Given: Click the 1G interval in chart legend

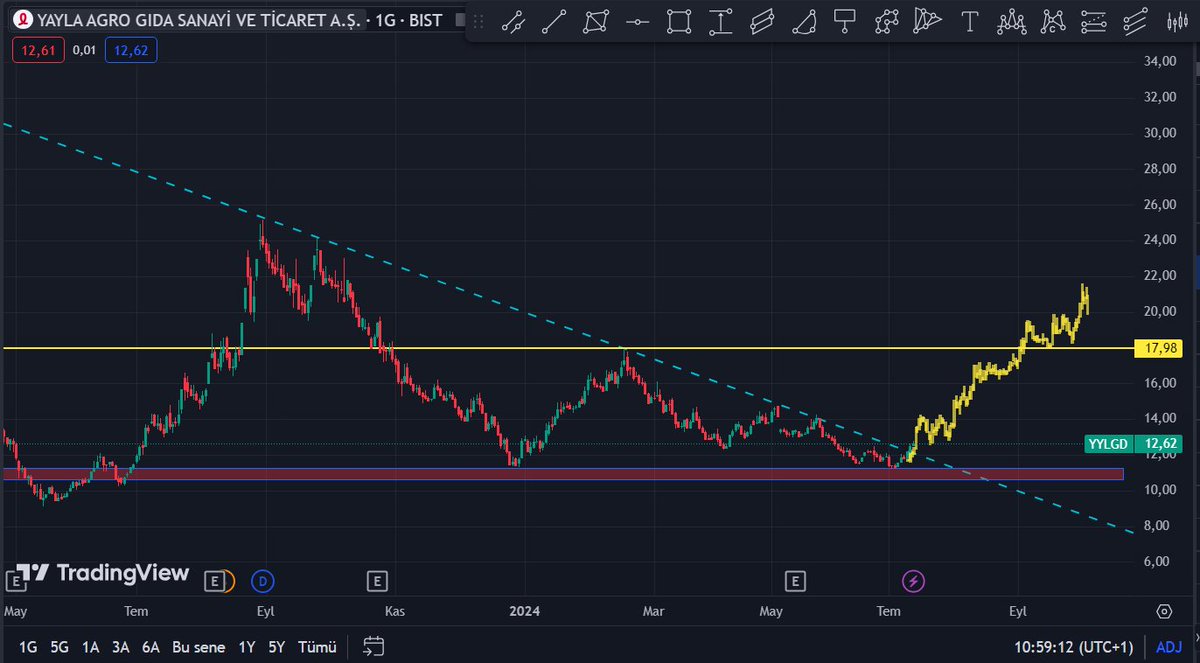Looking at the screenshot, I should point(386,20).
